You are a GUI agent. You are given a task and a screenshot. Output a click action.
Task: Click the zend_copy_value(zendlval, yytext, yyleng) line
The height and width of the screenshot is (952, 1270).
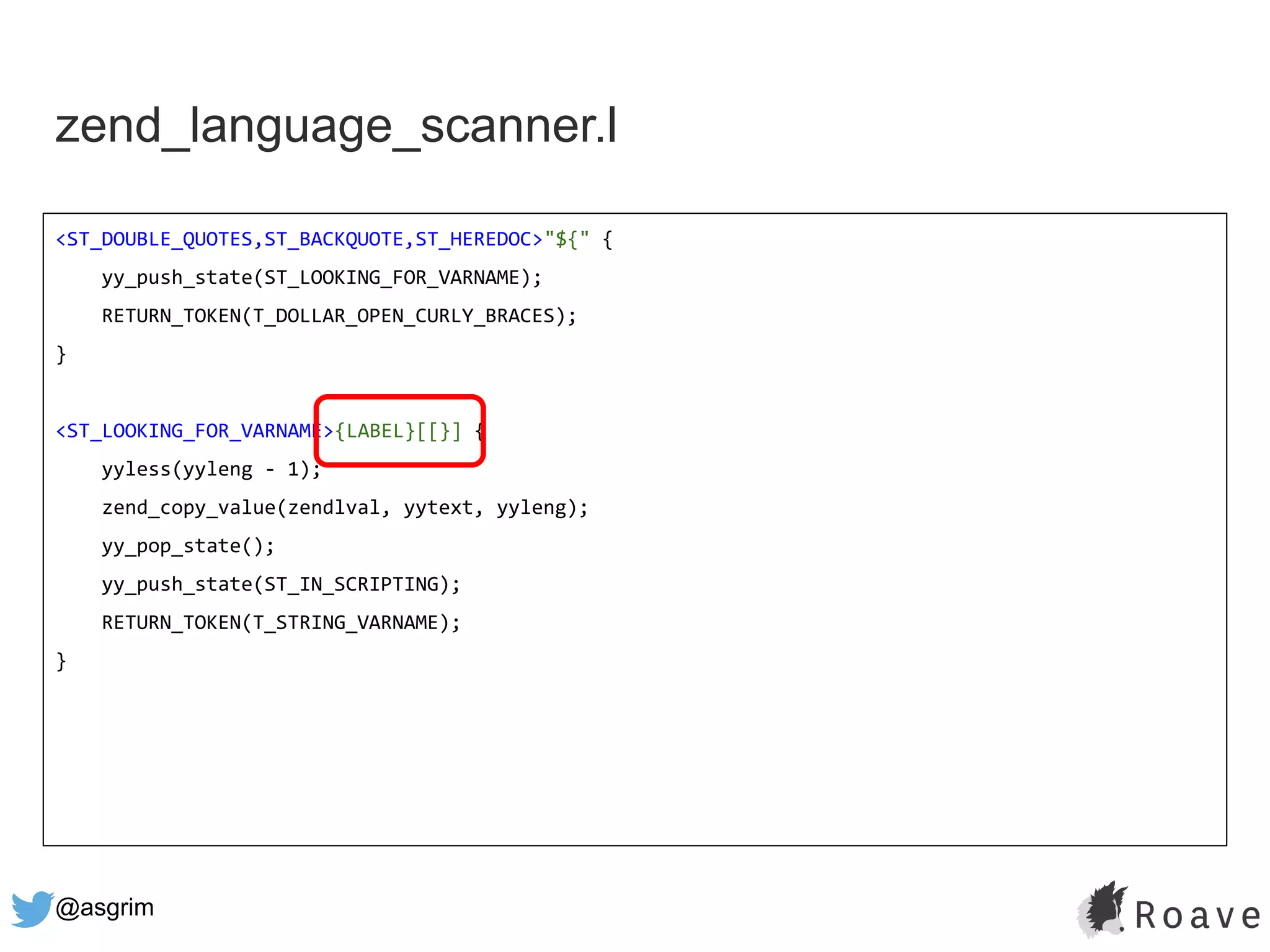pos(345,508)
